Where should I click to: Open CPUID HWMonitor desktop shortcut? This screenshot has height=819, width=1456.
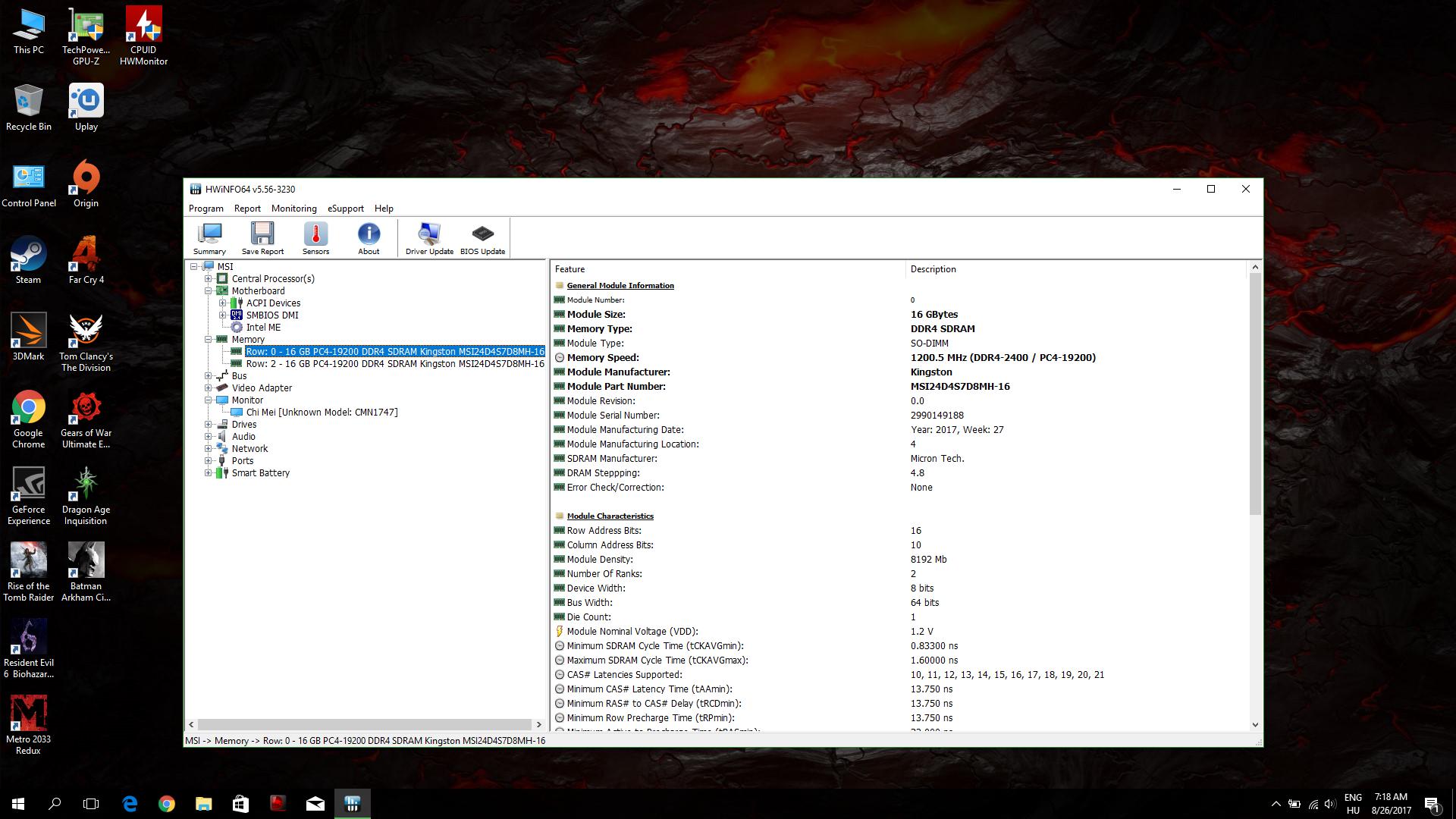point(143,36)
